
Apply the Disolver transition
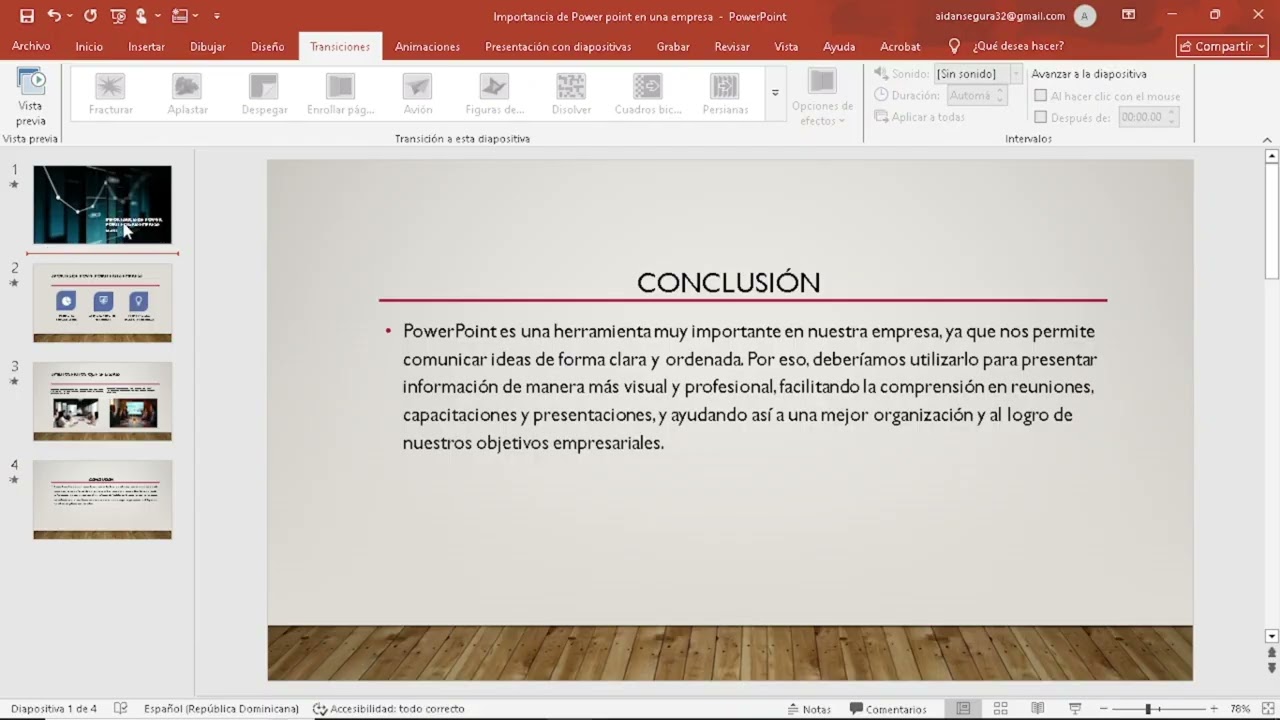(571, 95)
